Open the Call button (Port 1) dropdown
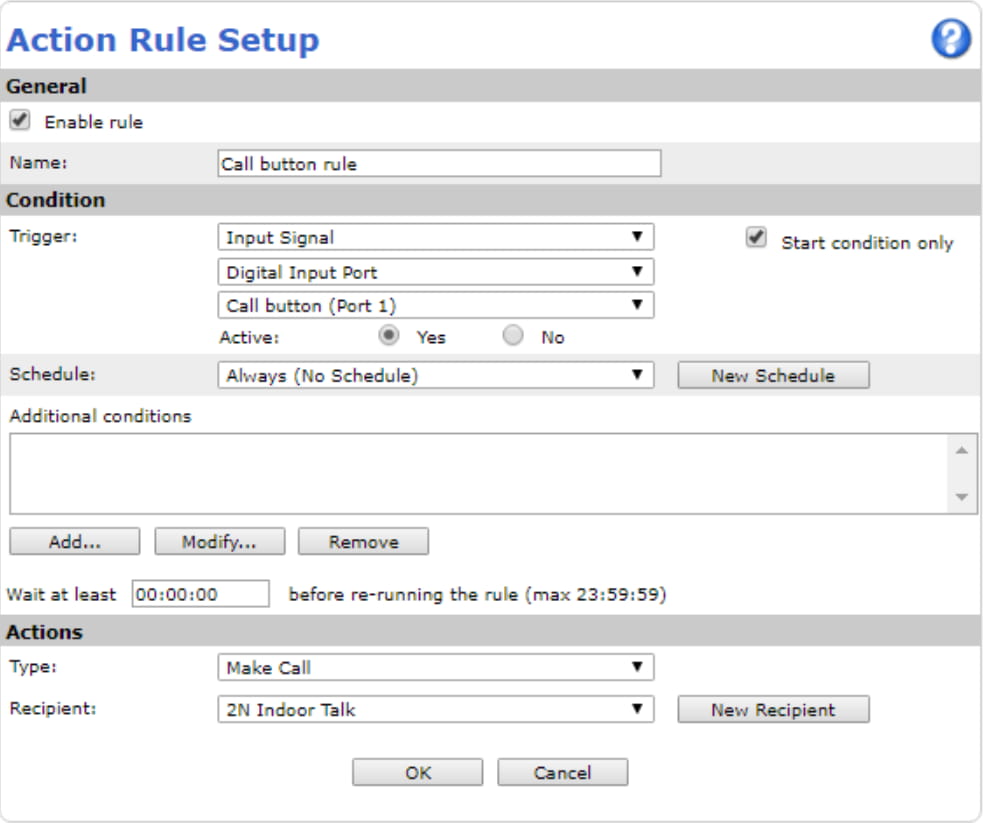The width and height of the screenshot is (983, 823). (x=436, y=305)
